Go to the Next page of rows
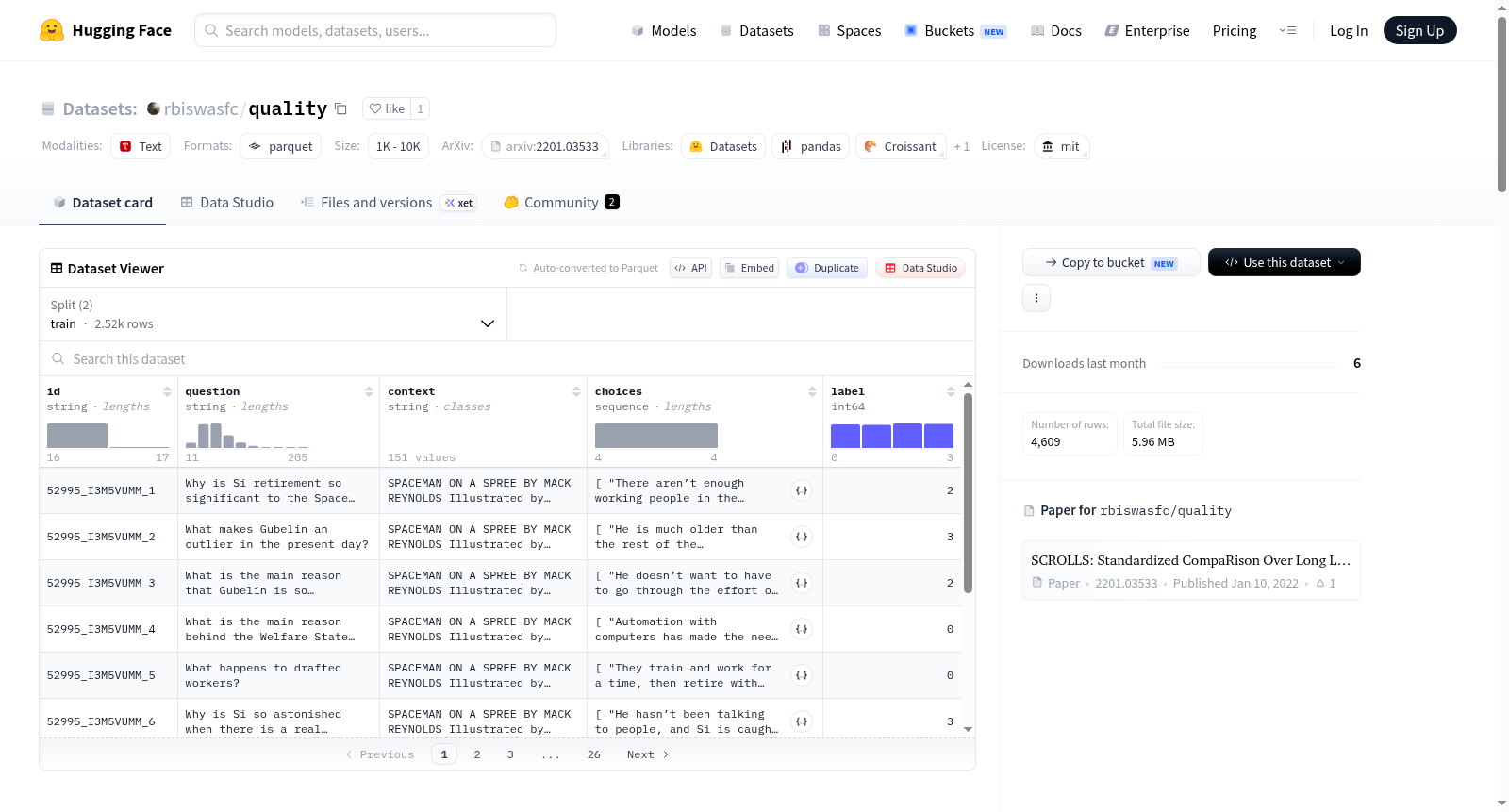The height and width of the screenshot is (812, 1509). [x=648, y=754]
